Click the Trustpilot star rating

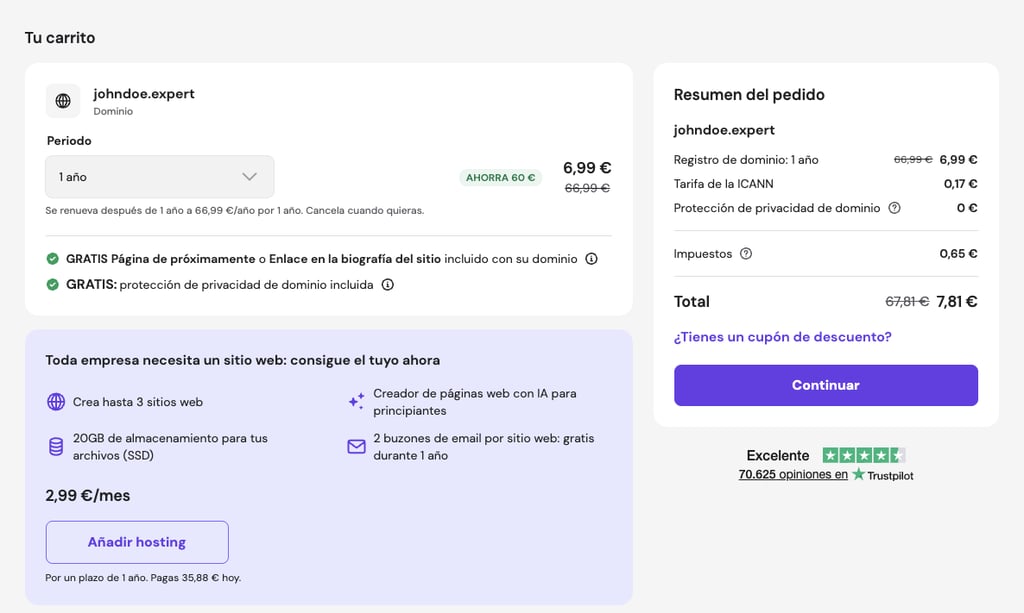[863, 455]
